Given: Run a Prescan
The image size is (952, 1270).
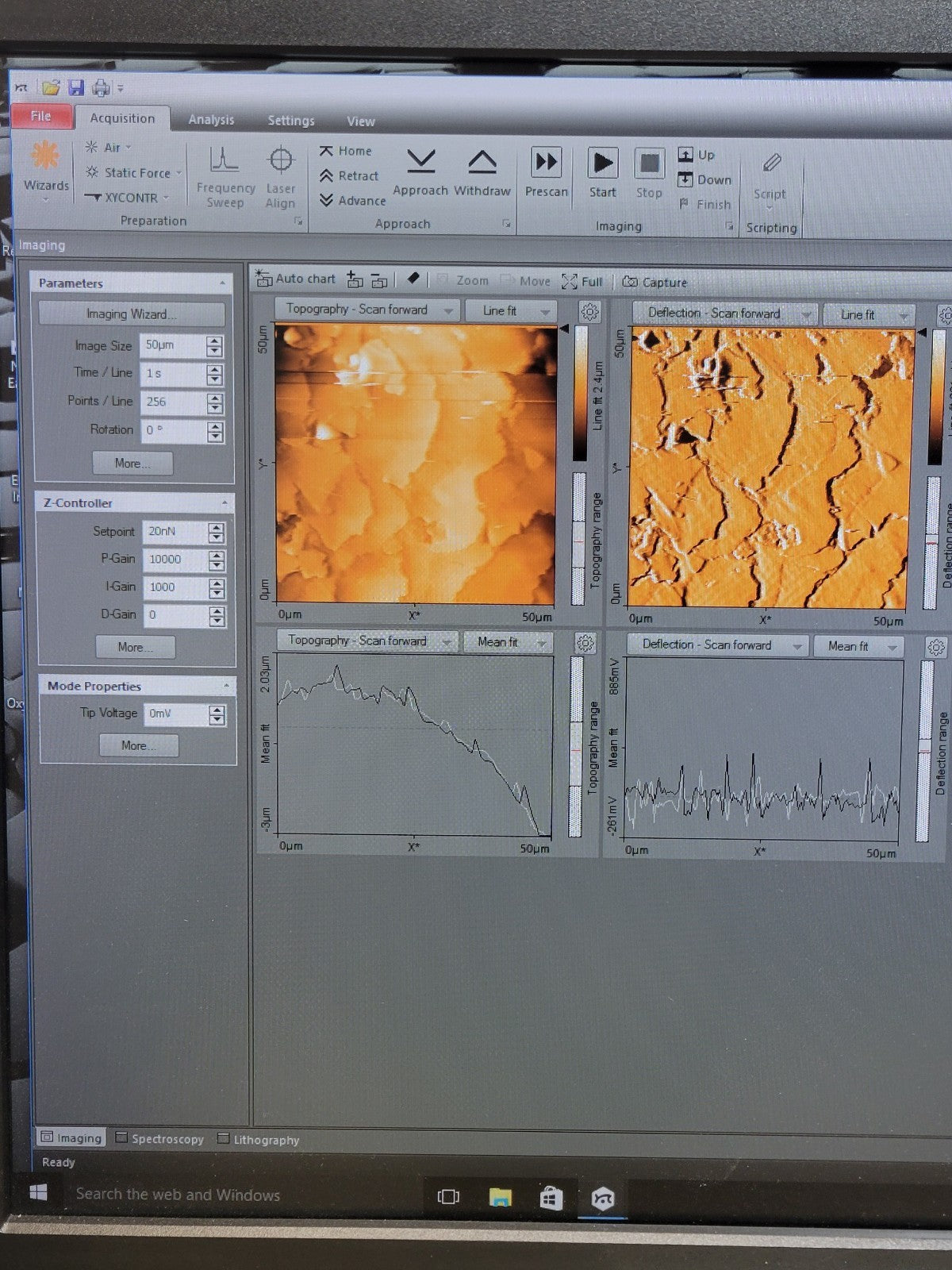Looking at the screenshot, I should point(547,162).
